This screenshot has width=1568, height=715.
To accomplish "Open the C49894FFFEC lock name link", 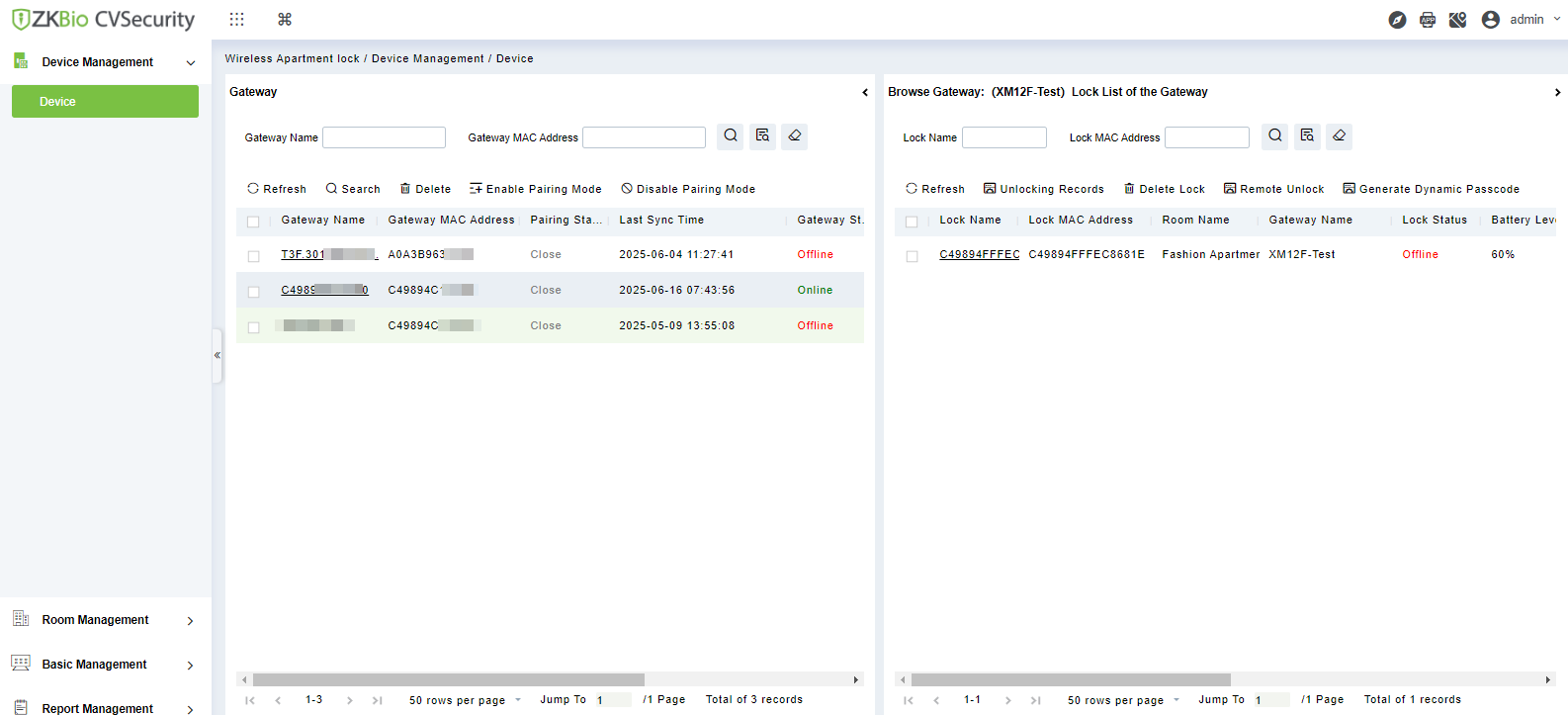I will [980, 254].
